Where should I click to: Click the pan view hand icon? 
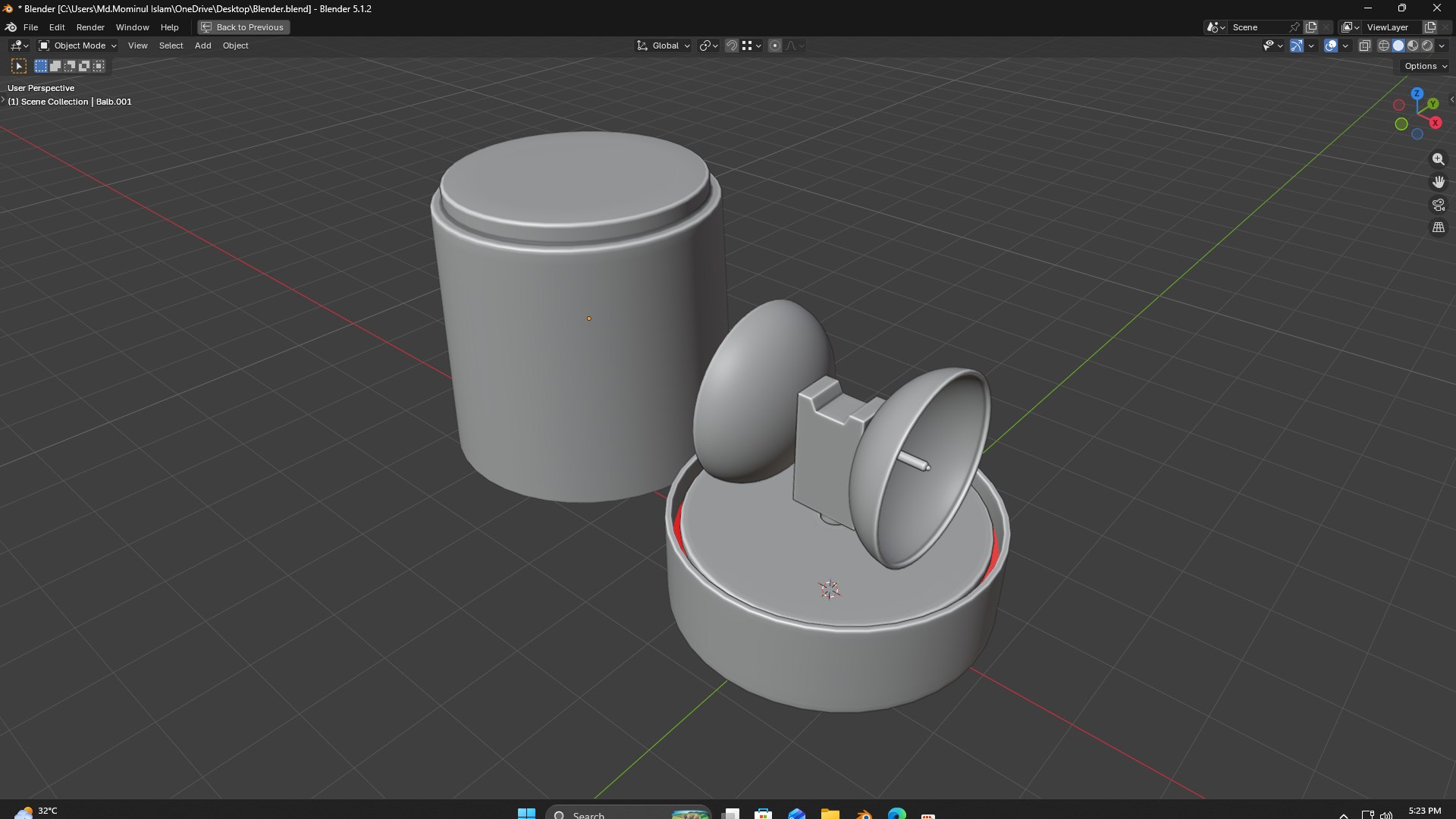pos(1438,182)
